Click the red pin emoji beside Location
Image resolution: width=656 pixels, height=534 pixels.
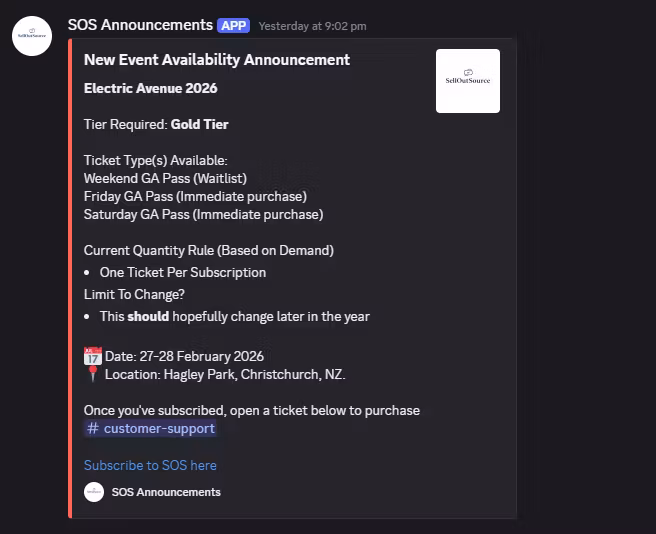pyautogui.click(x=92, y=374)
